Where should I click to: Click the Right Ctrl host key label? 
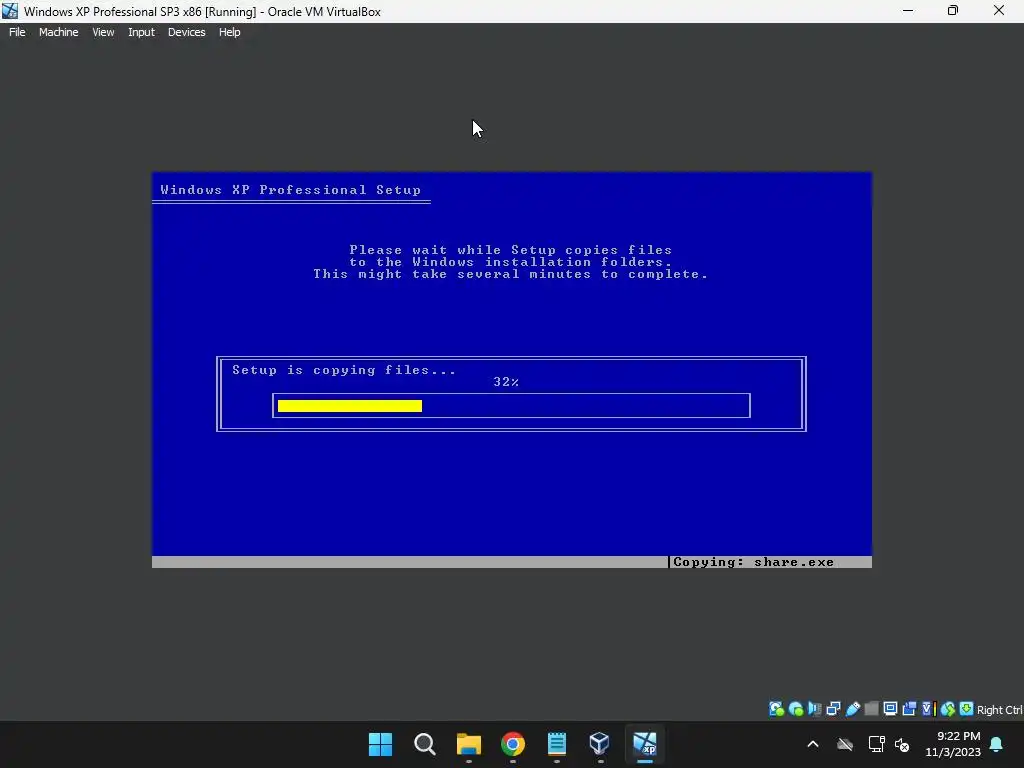pos(999,710)
